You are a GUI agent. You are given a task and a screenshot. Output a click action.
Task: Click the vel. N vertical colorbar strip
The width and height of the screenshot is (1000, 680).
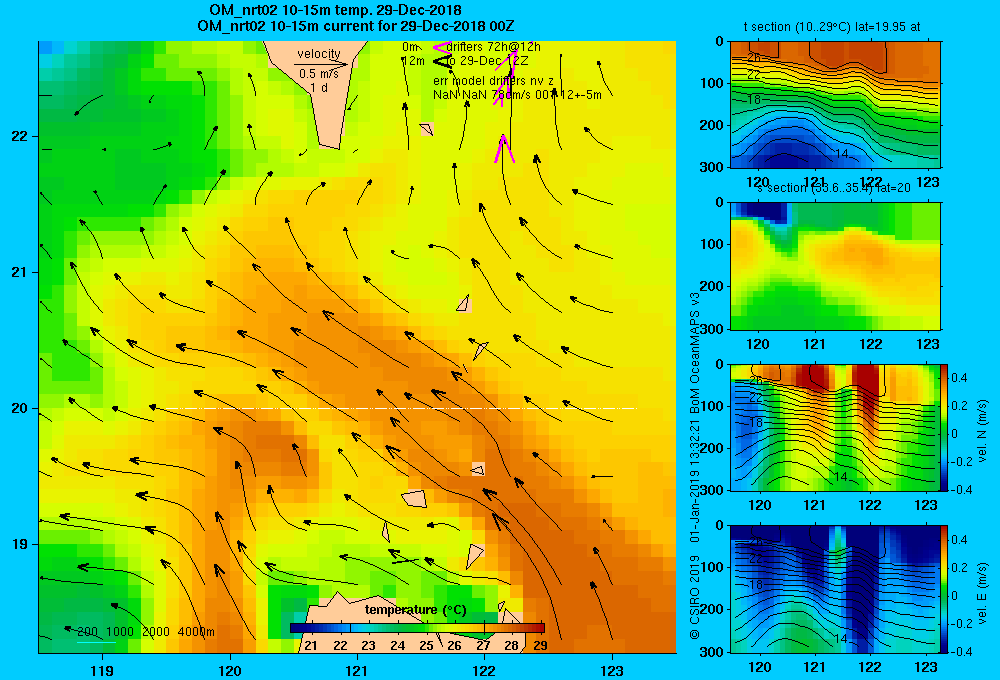coord(945,427)
